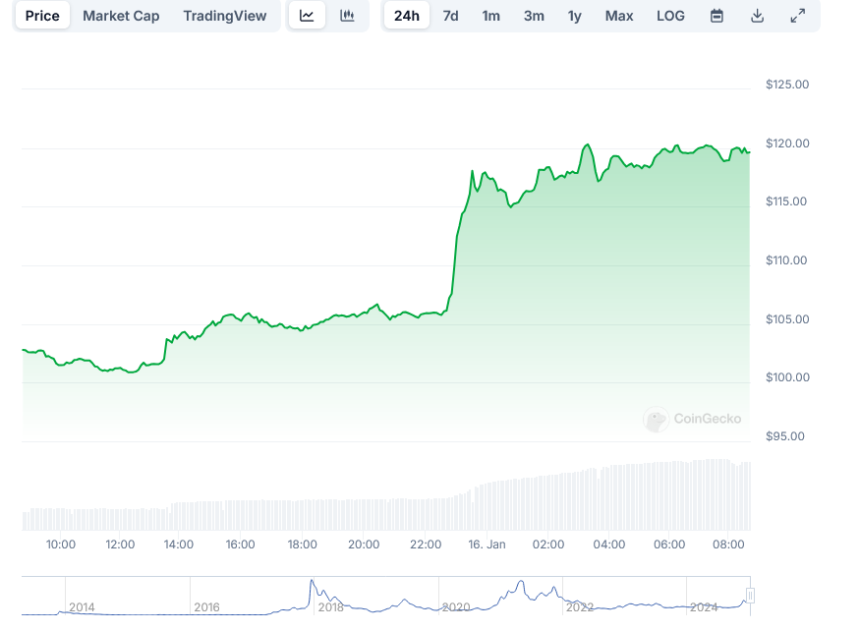Image resolution: width=860 pixels, height=631 pixels.
Task: Select 3m time range
Action: [534, 16]
